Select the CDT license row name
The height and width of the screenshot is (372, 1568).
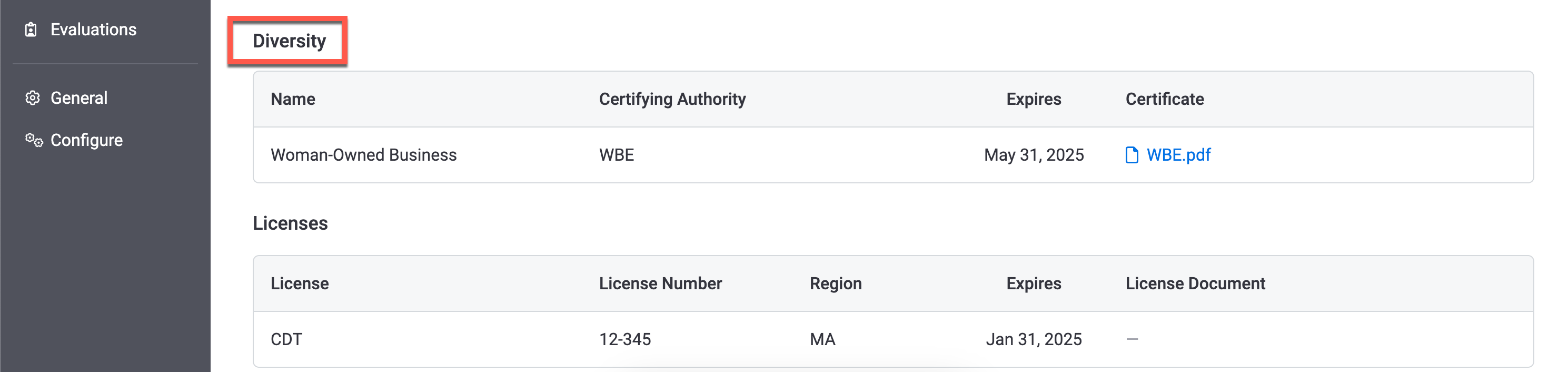point(286,339)
